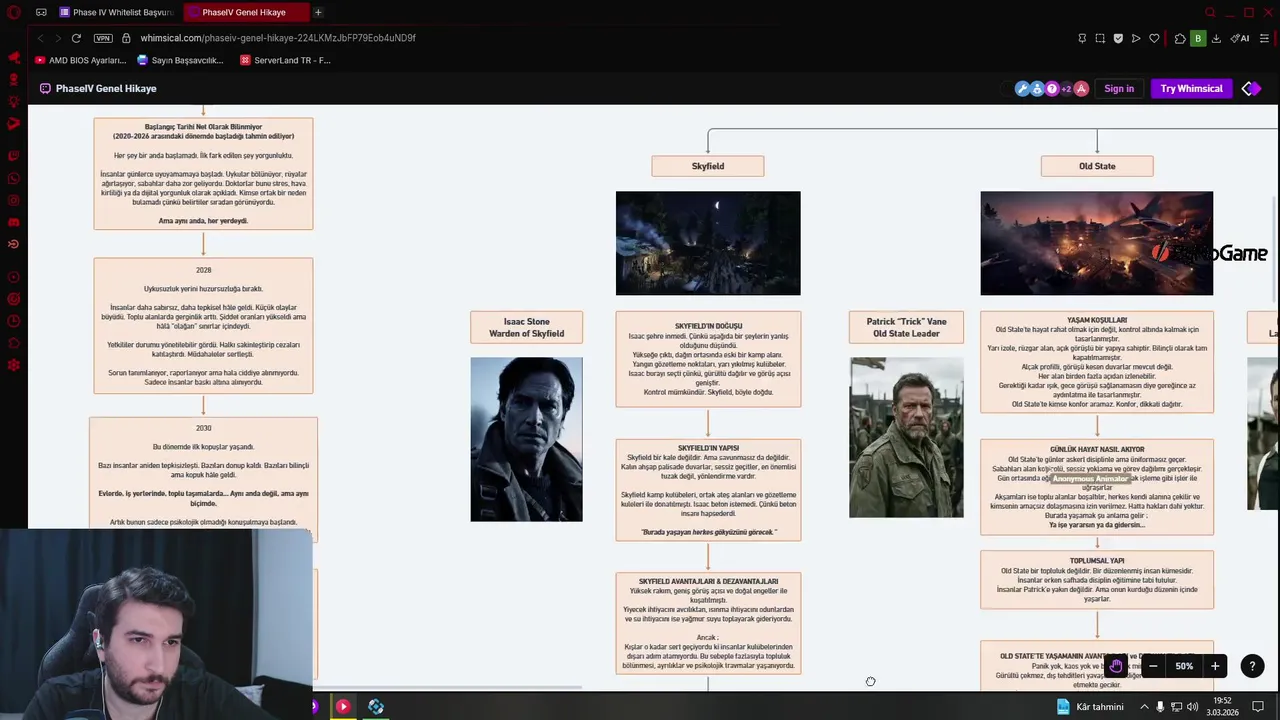Open ServerLand TR bookmark
1280x720 pixels.
pyautogui.click(x=285, y=60)
